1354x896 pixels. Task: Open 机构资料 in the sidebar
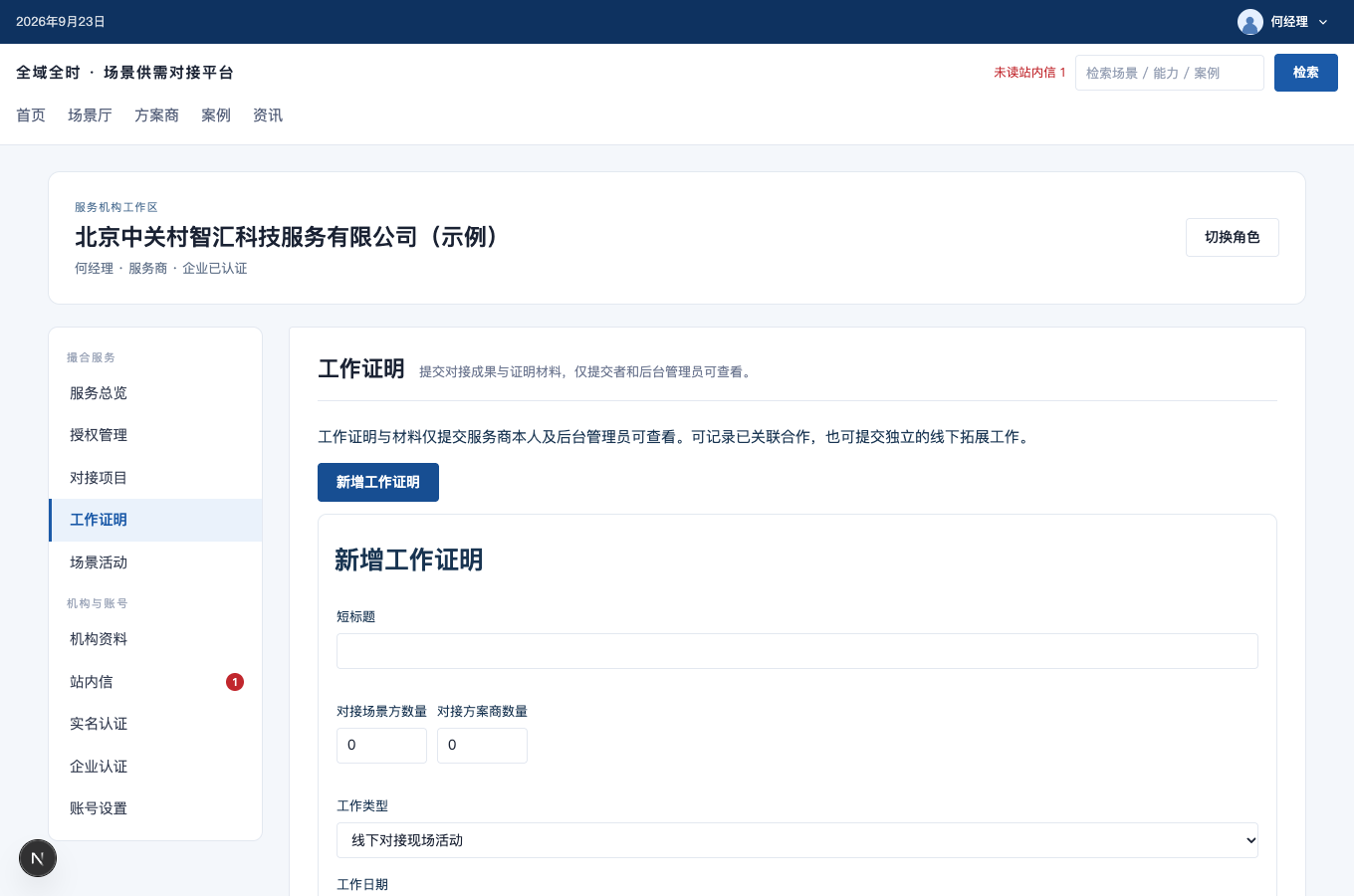156,639
